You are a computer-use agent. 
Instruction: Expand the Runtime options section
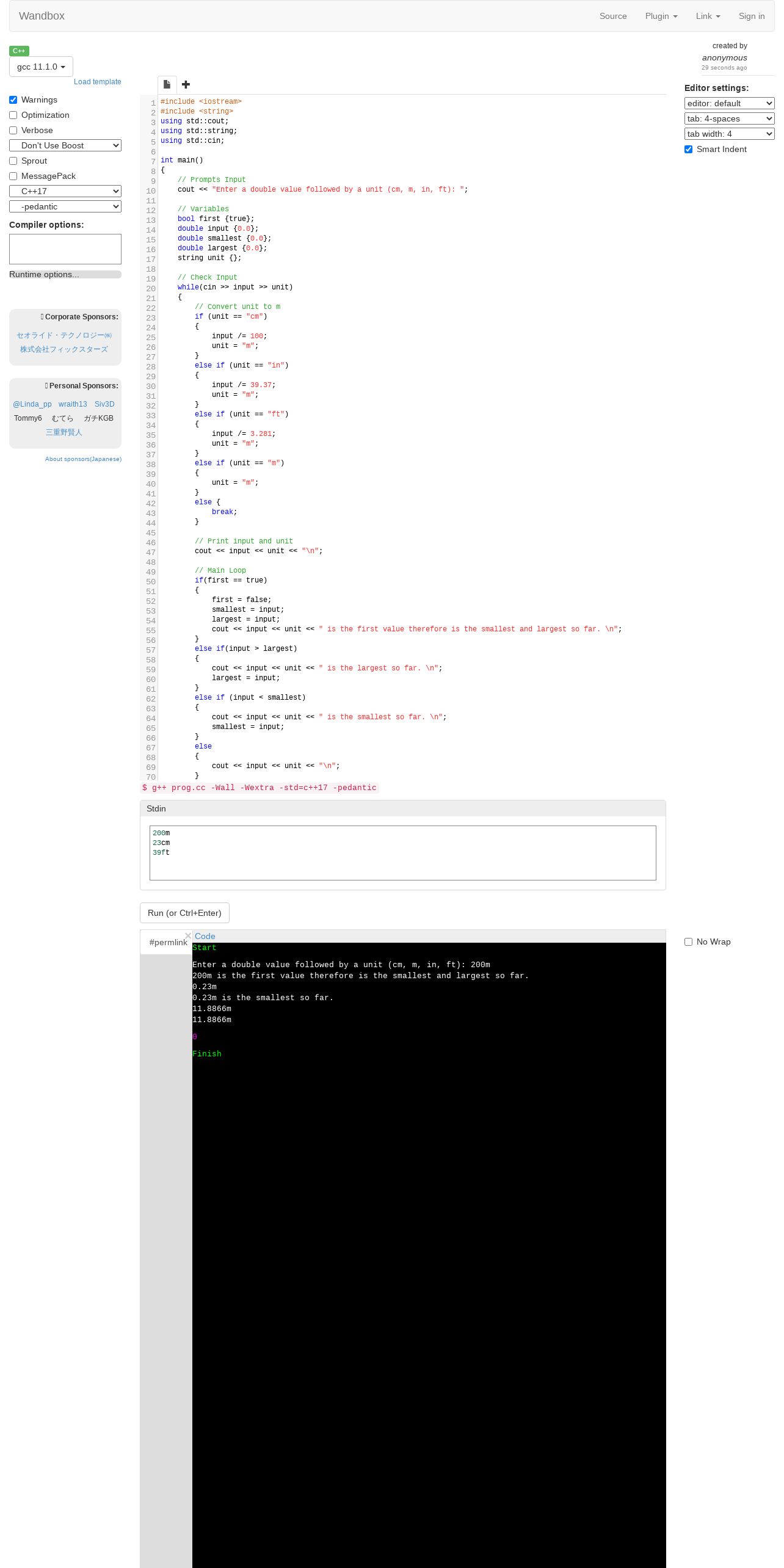point(65,274)
